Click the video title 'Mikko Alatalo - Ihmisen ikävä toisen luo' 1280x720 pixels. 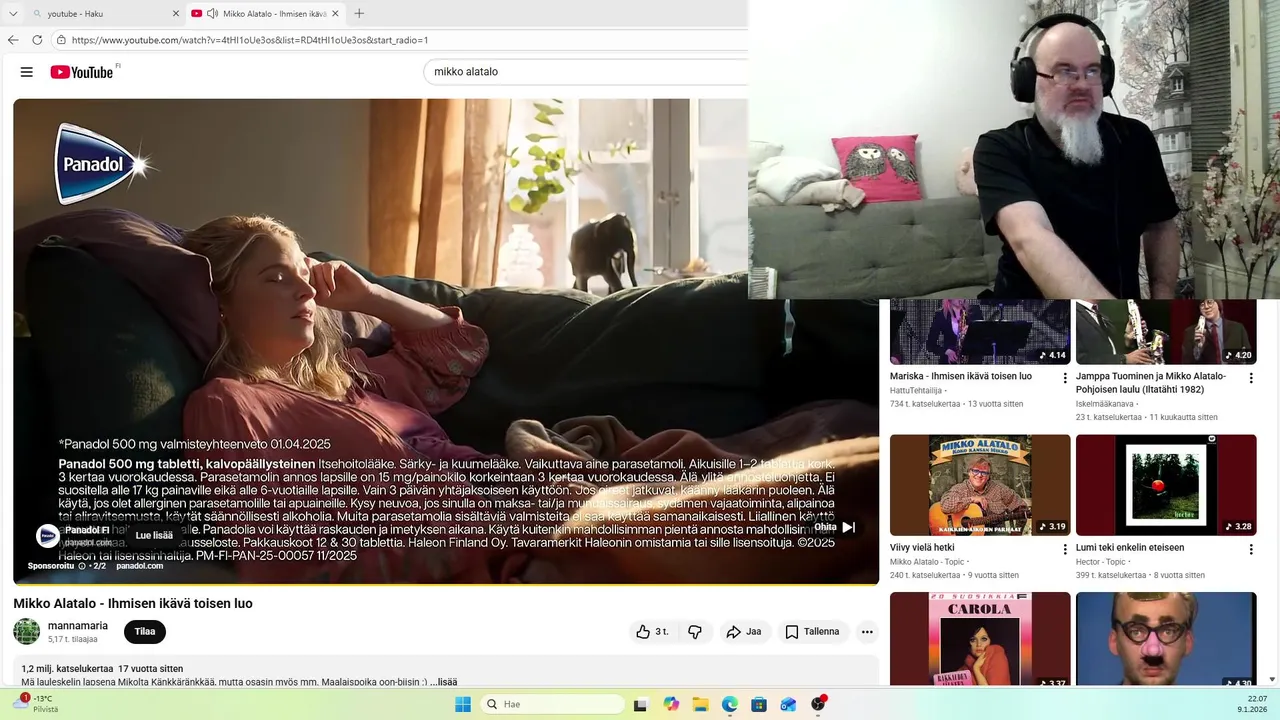(133, 603)
